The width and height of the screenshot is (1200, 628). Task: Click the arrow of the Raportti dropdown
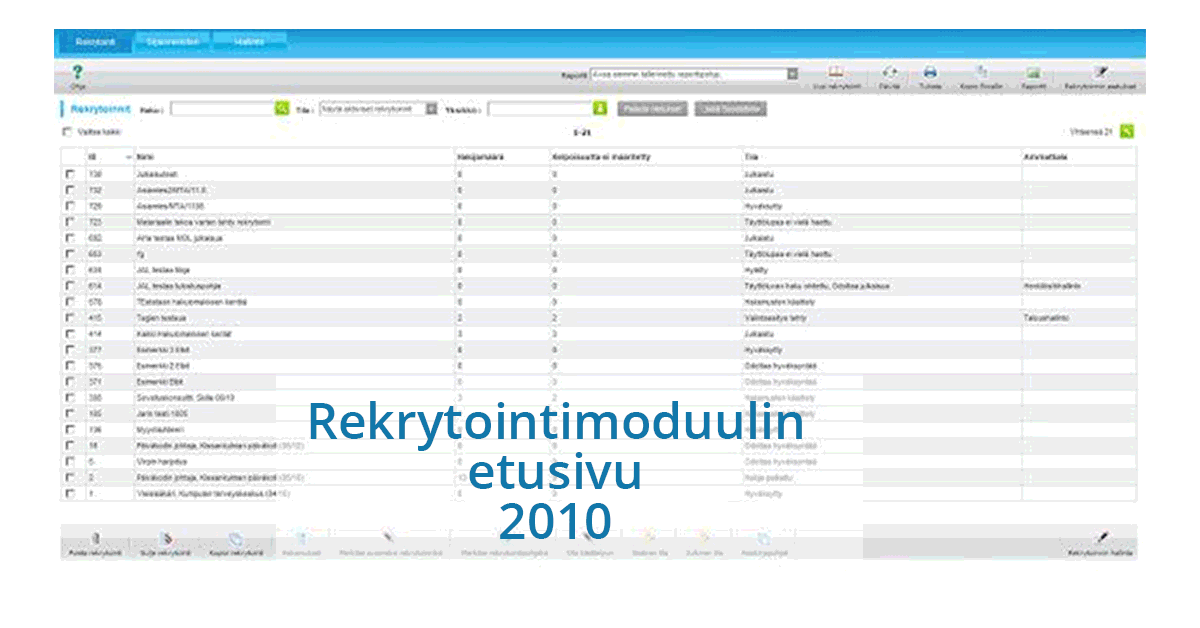[x=793, y=74]
